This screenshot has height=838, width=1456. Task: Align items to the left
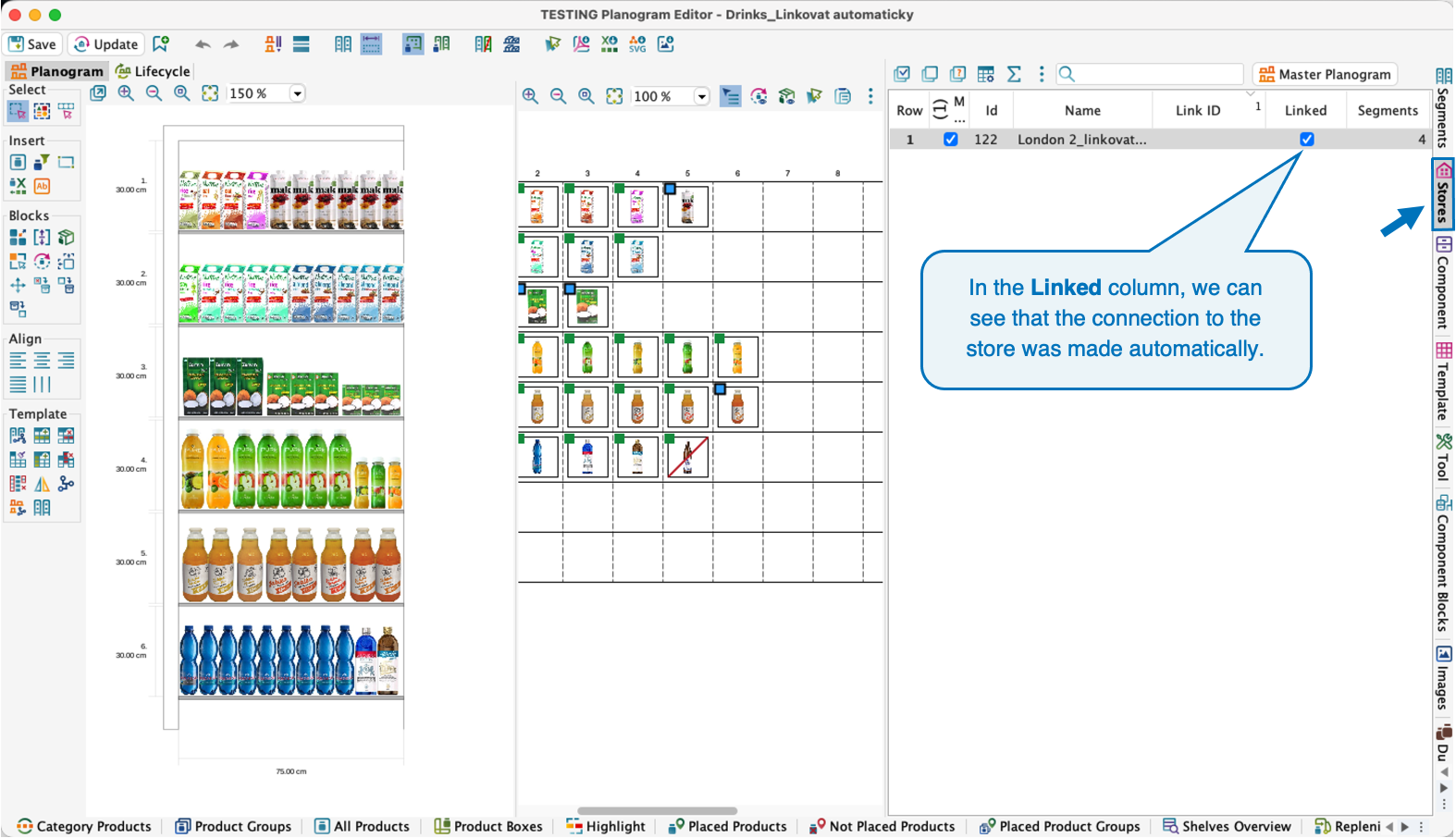(x=18, y=361)
